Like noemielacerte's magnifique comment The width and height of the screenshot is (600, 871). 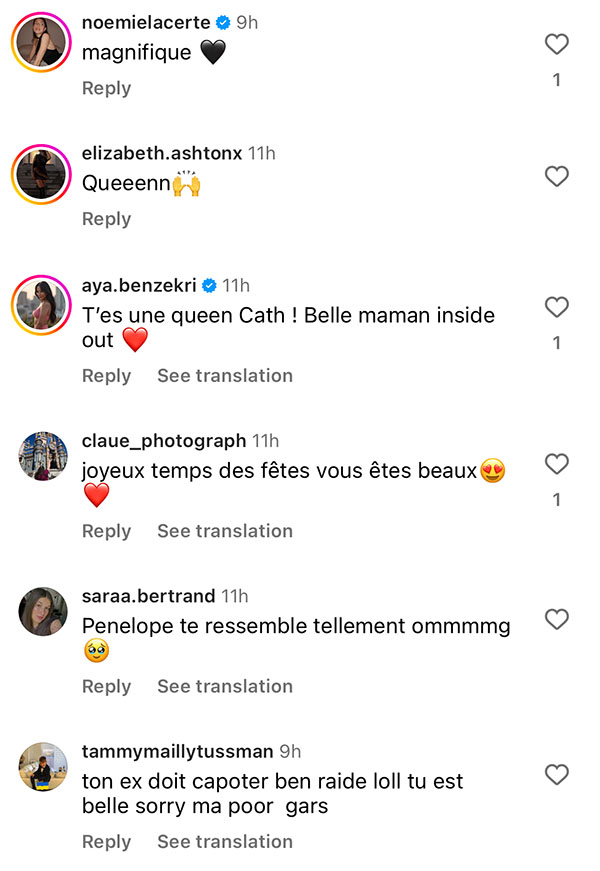pos(556,44)
